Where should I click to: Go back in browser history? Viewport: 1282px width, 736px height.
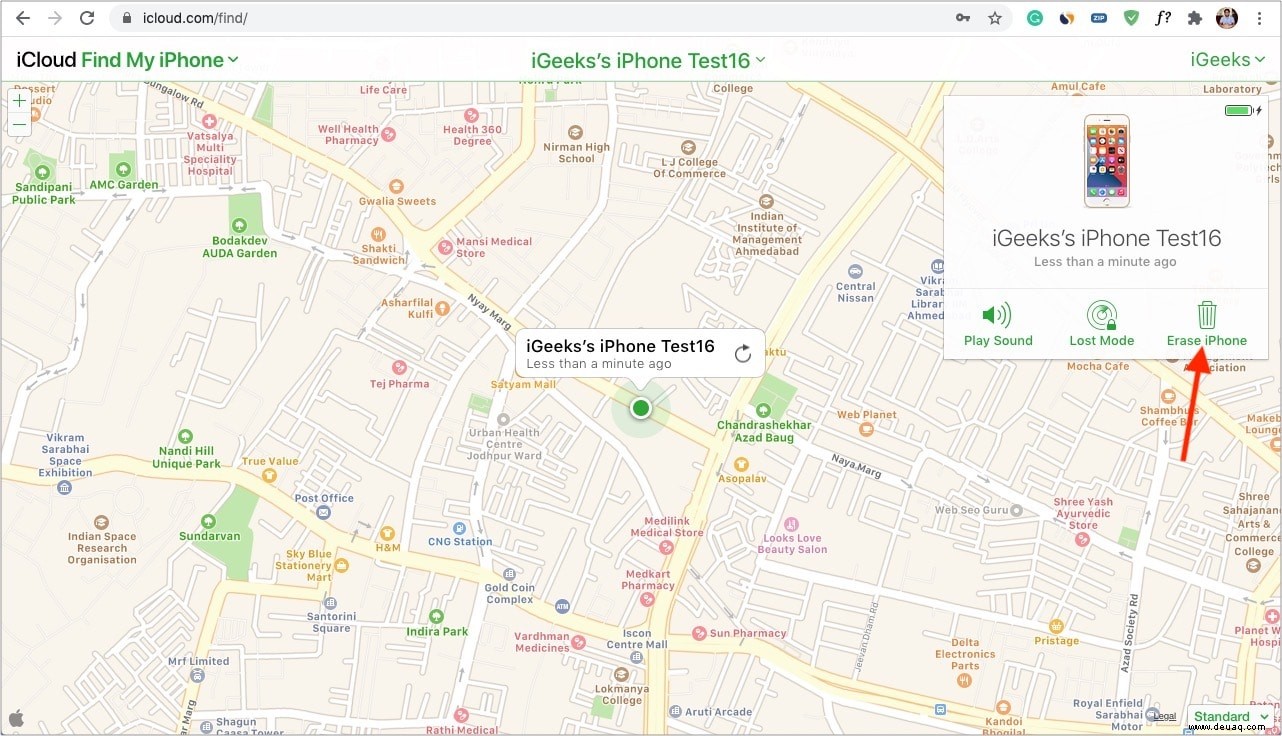[x=22, y=18]
